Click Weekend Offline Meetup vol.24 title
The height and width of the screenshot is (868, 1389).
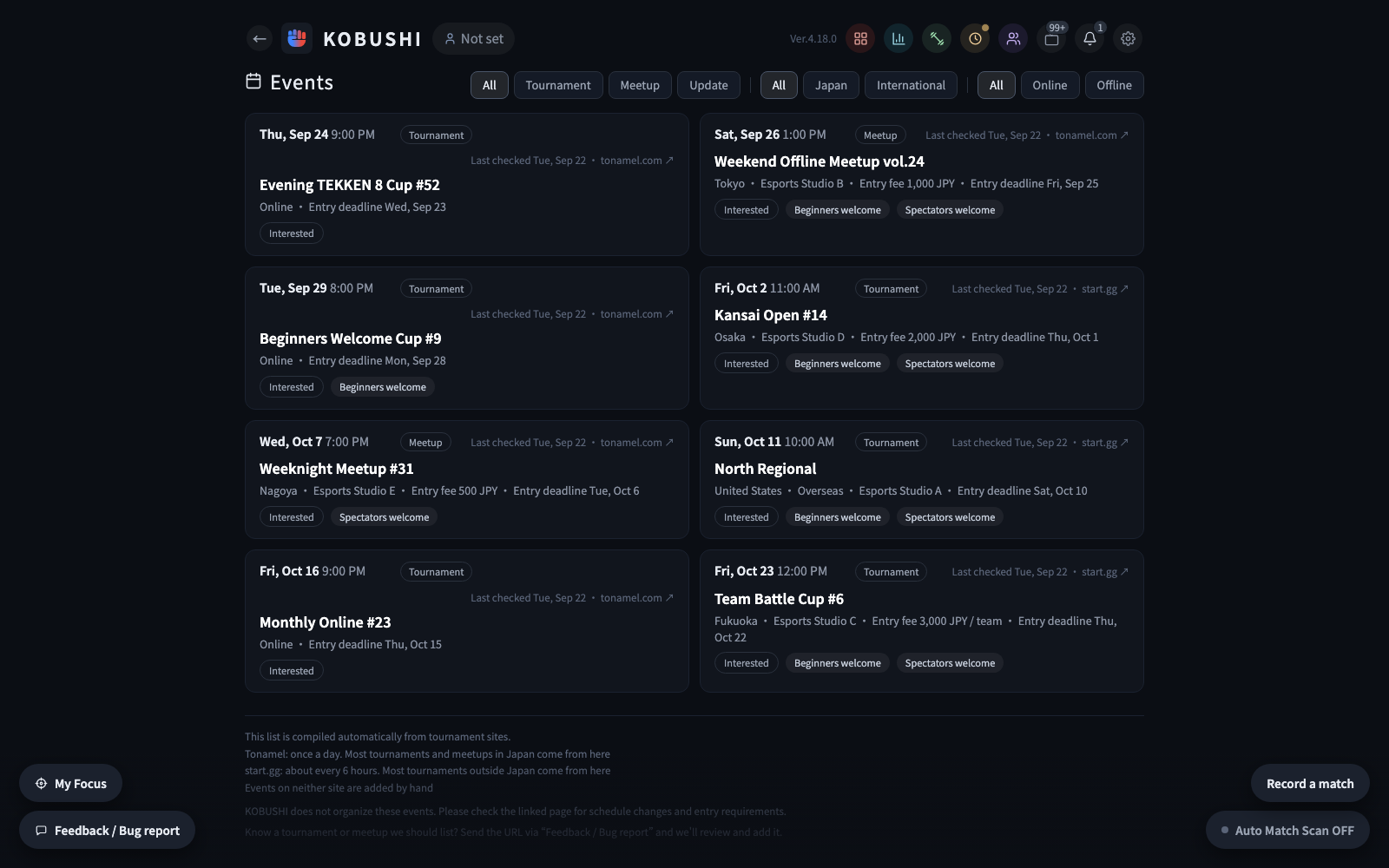click(819, 161)
